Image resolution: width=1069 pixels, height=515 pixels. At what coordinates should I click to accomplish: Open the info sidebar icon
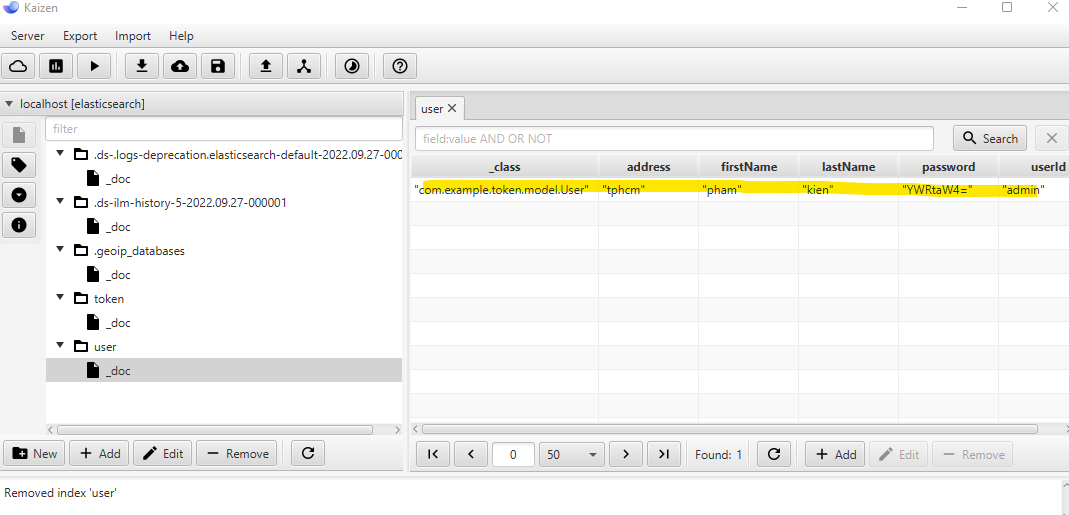point(19,224)
